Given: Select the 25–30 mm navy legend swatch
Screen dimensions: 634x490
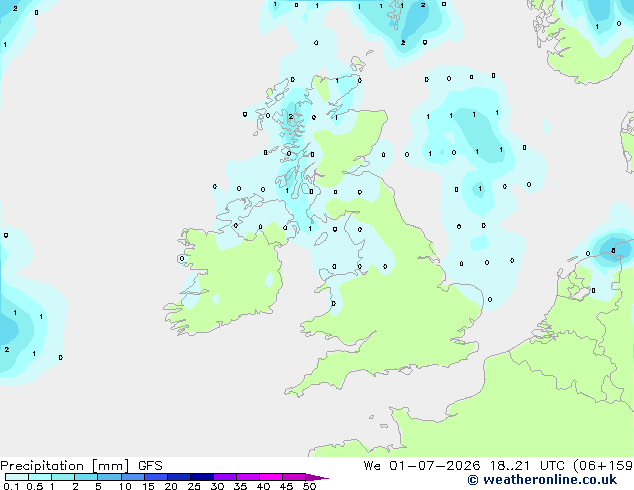Looking at the screenshot, I should 202,477.
